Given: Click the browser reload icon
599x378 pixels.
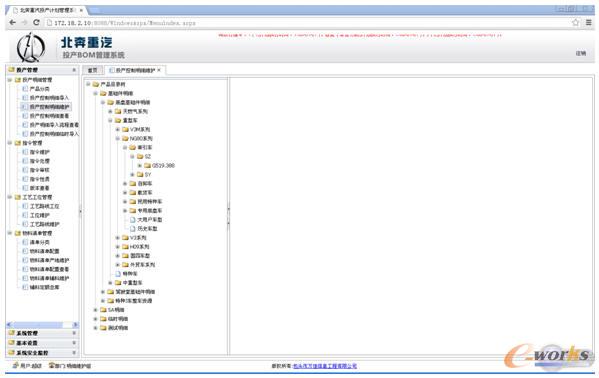Looking at the screenshot, I should 37,23.
